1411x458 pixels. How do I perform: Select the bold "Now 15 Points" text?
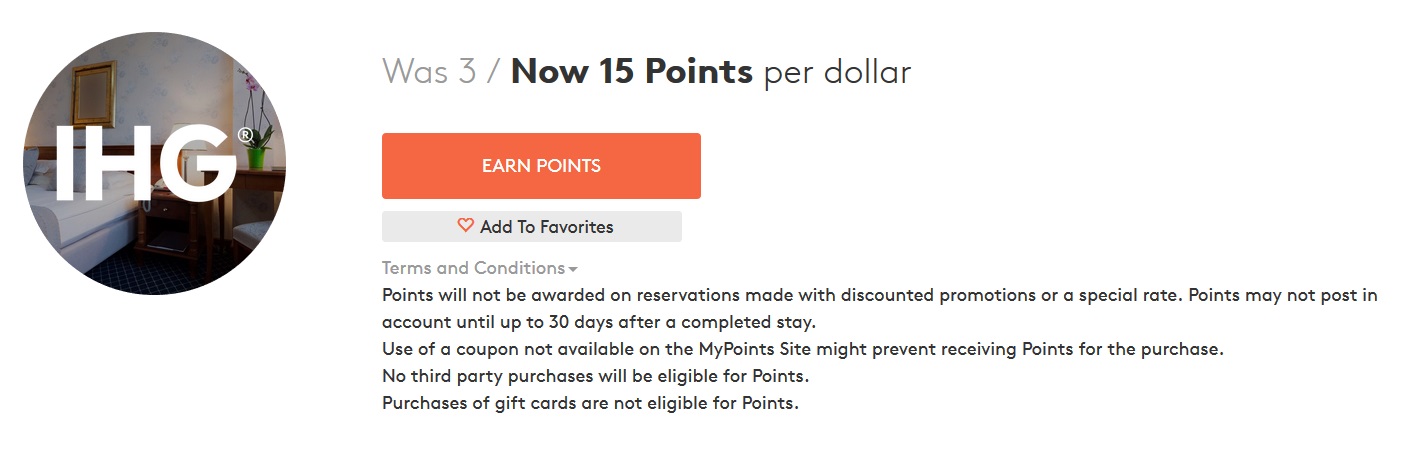point(631,72)
